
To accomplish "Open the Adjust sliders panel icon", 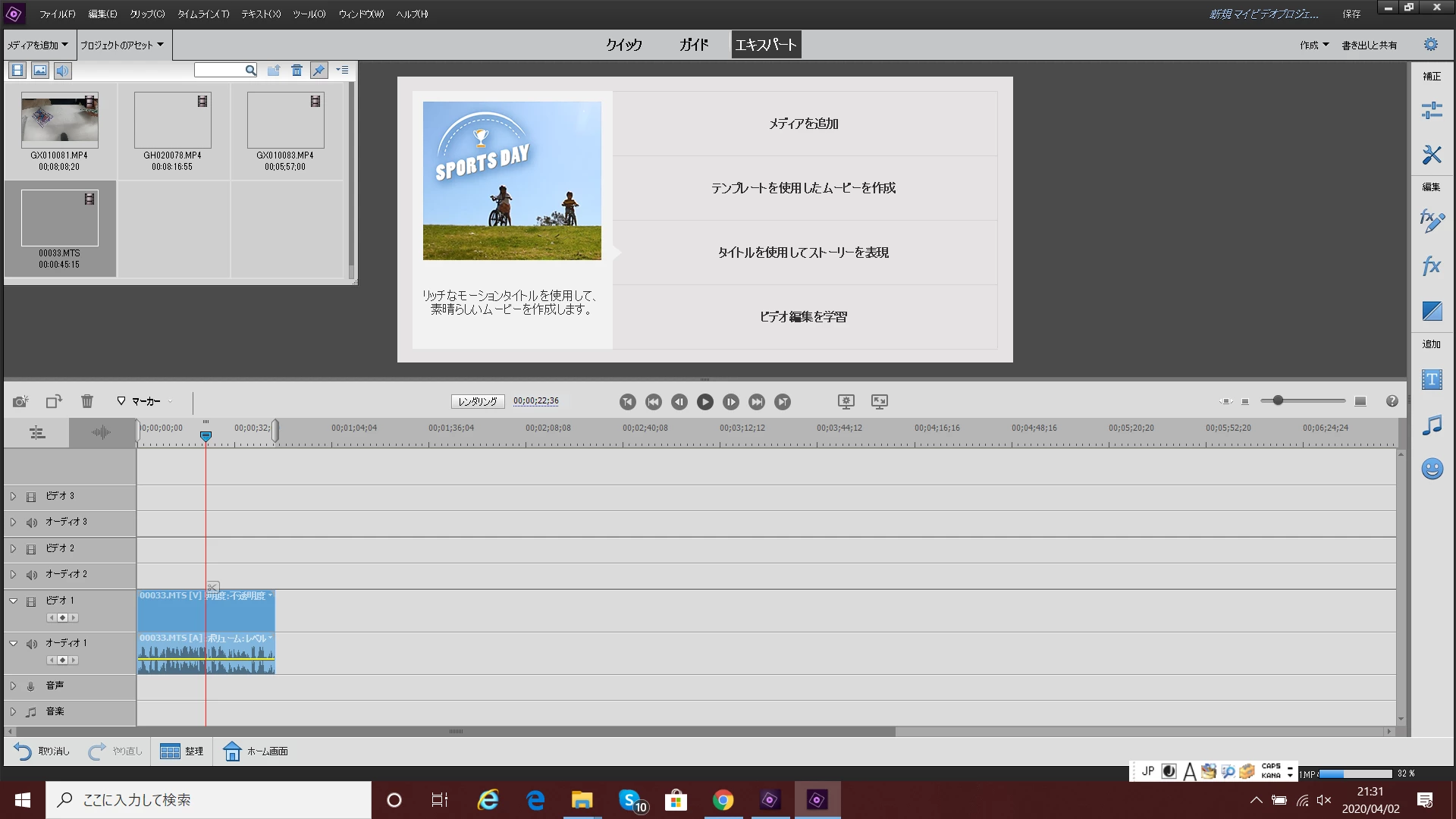I will pyautogui.click(x=1432, y=111).
